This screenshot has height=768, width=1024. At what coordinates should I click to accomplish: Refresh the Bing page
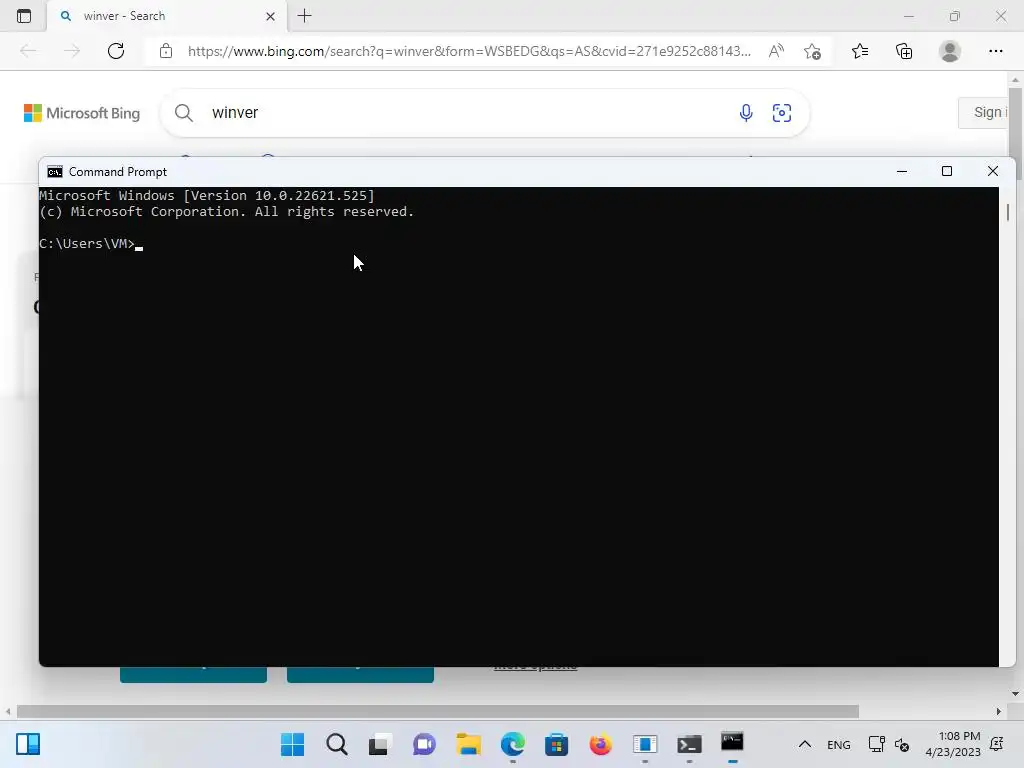click(116, 51)
